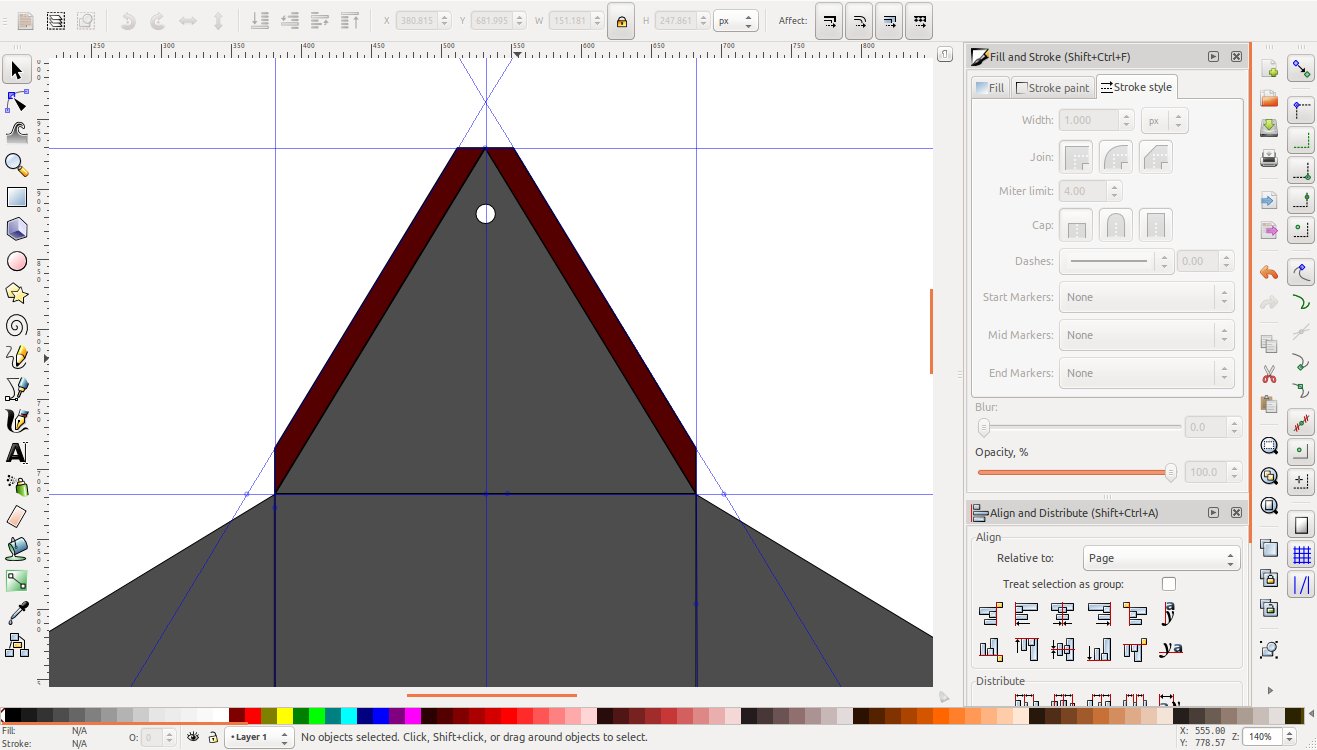
Task: Select the Text tool
Action: [17, 453]
